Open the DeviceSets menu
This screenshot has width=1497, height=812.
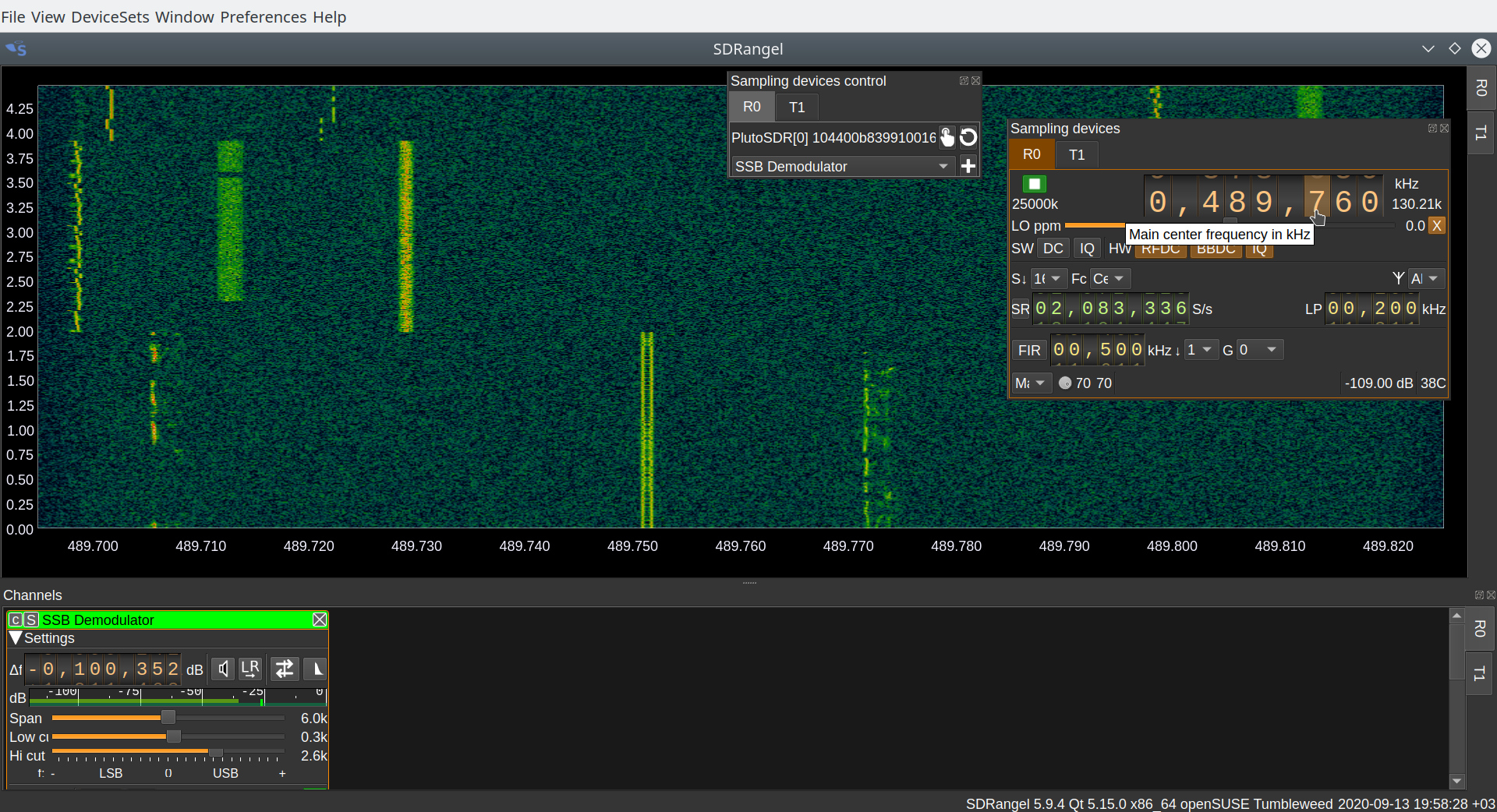(x=110, y=17)
